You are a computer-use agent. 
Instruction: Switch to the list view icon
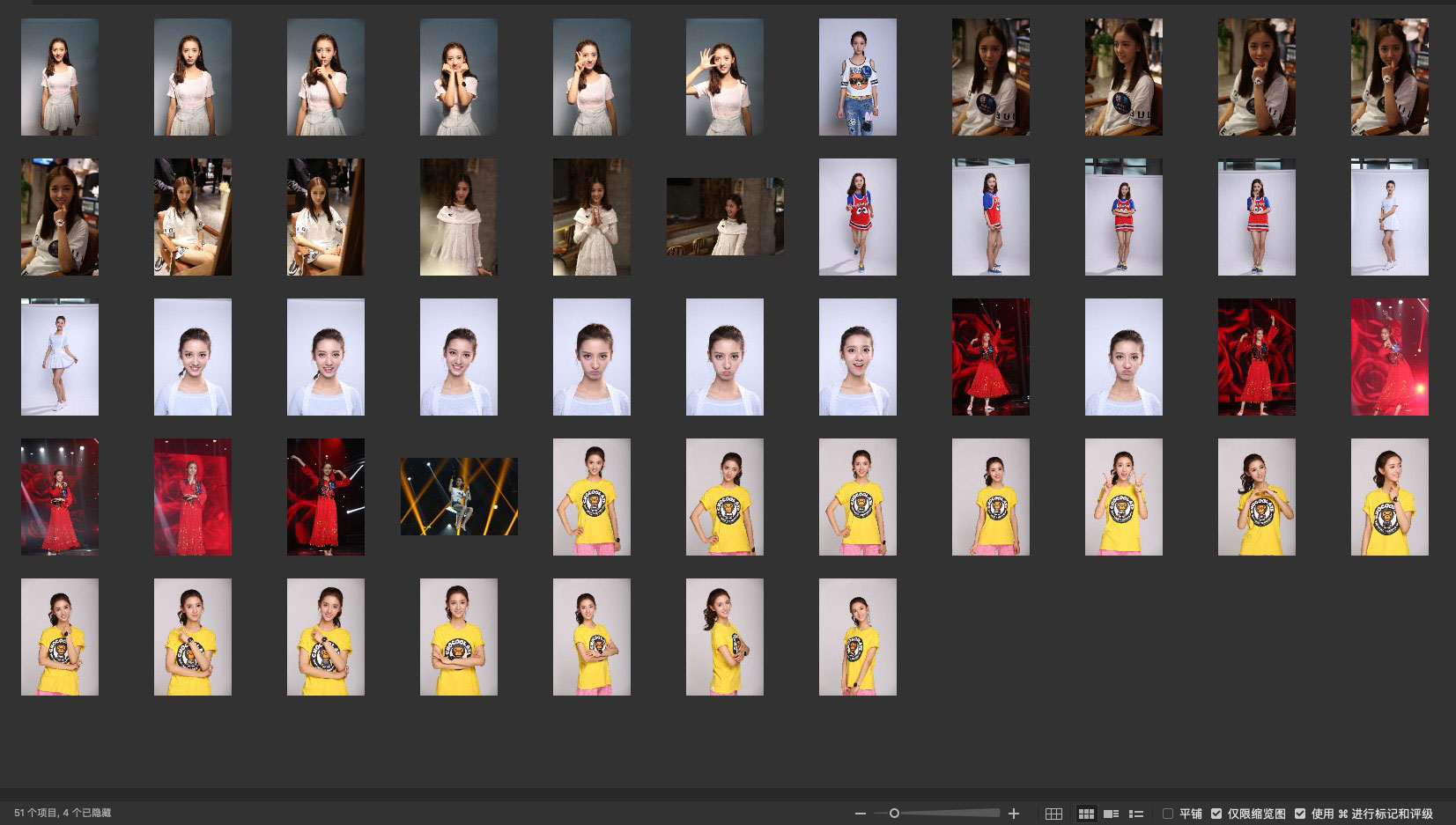[x=1136, y=814]
